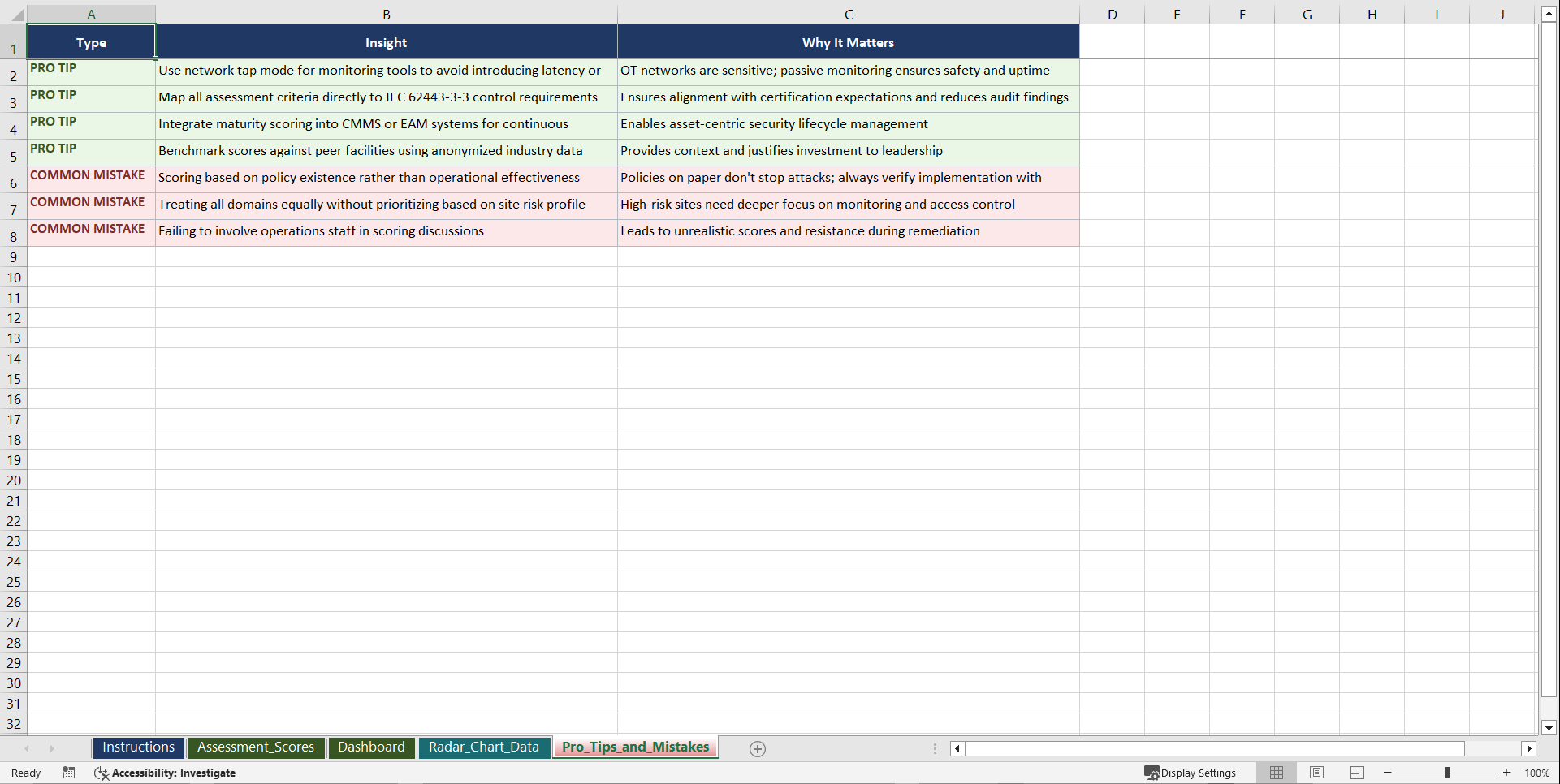This screenshot has width=1560, height=784.
Task: Open the Radar_Chart_Data sheet tab
Action: (484, 747)
